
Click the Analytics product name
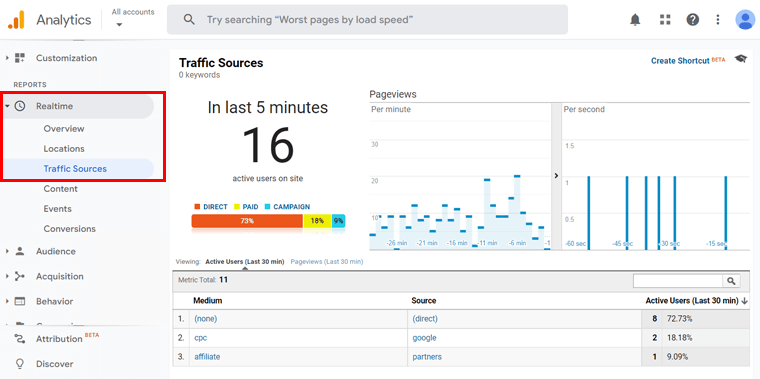tap(63, 20)
